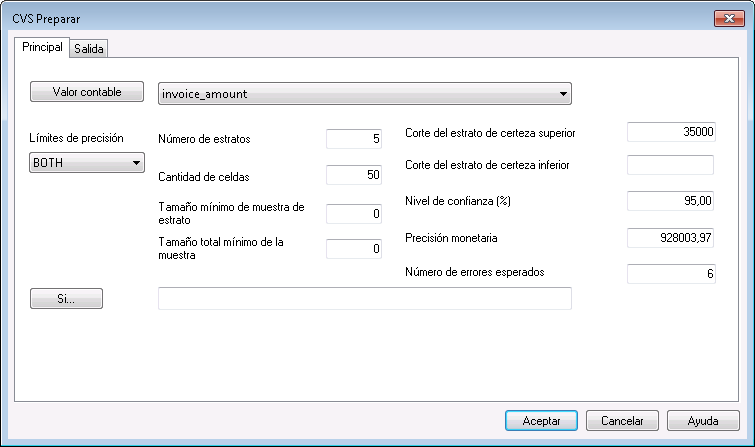Viewport: 755px width, 447px height.
Task: Expand the Límites de precisión BOTH dropdown
Action: click(88, 162)
